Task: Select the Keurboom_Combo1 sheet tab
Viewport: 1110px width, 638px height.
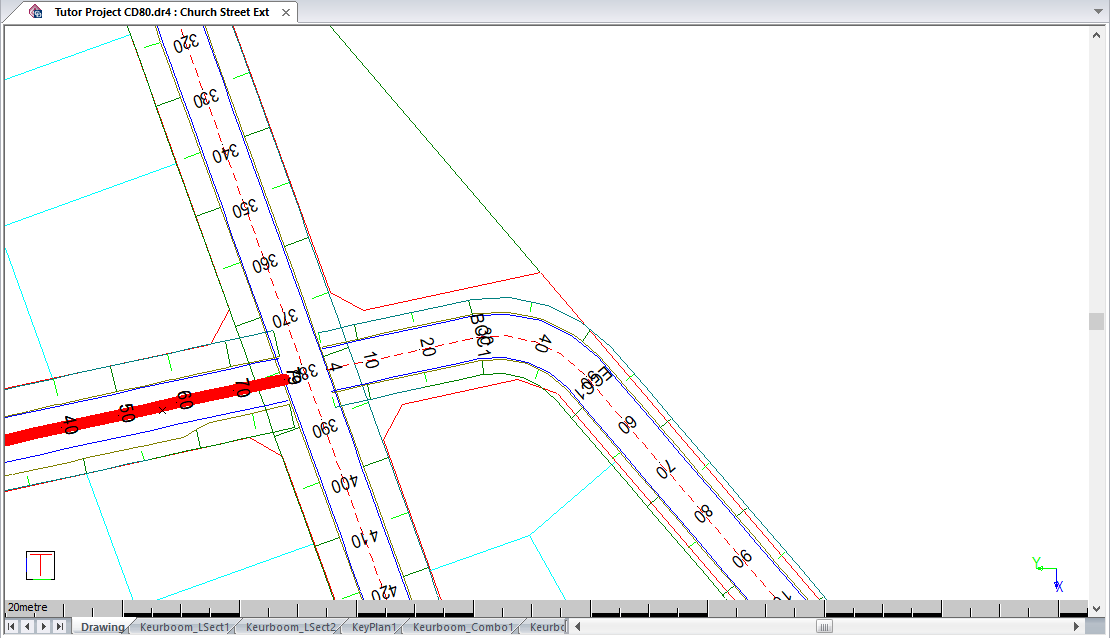Action: (x=462, y=627)
